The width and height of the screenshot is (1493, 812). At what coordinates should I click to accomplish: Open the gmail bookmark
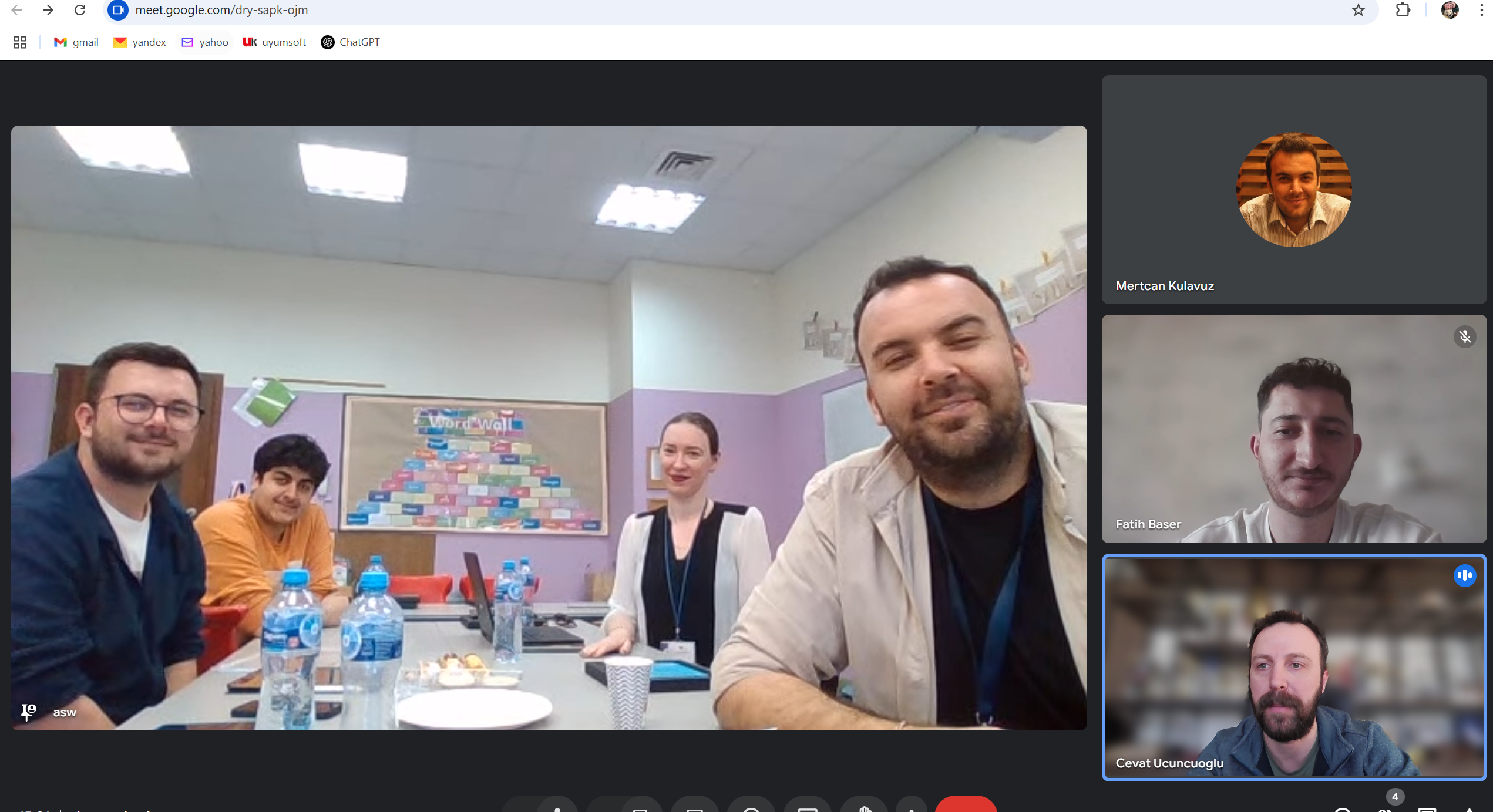pyautogui.click(x=76, y=42)
